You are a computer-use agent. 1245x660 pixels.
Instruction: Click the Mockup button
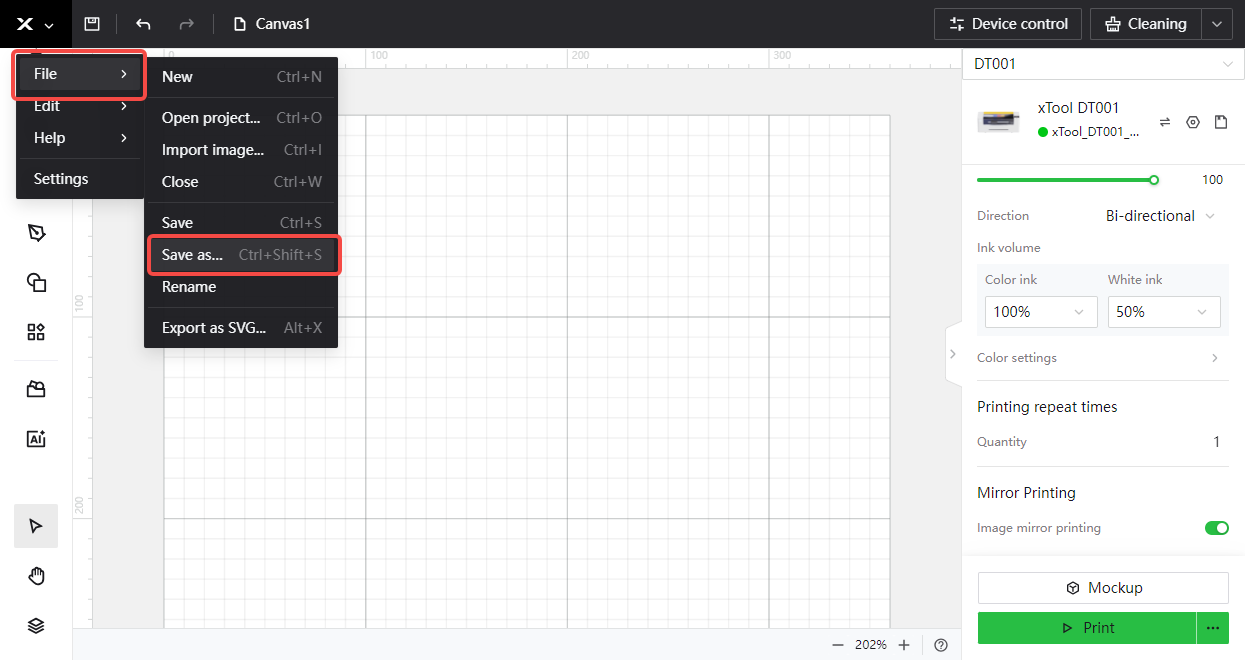click(x=1103, y=588)
